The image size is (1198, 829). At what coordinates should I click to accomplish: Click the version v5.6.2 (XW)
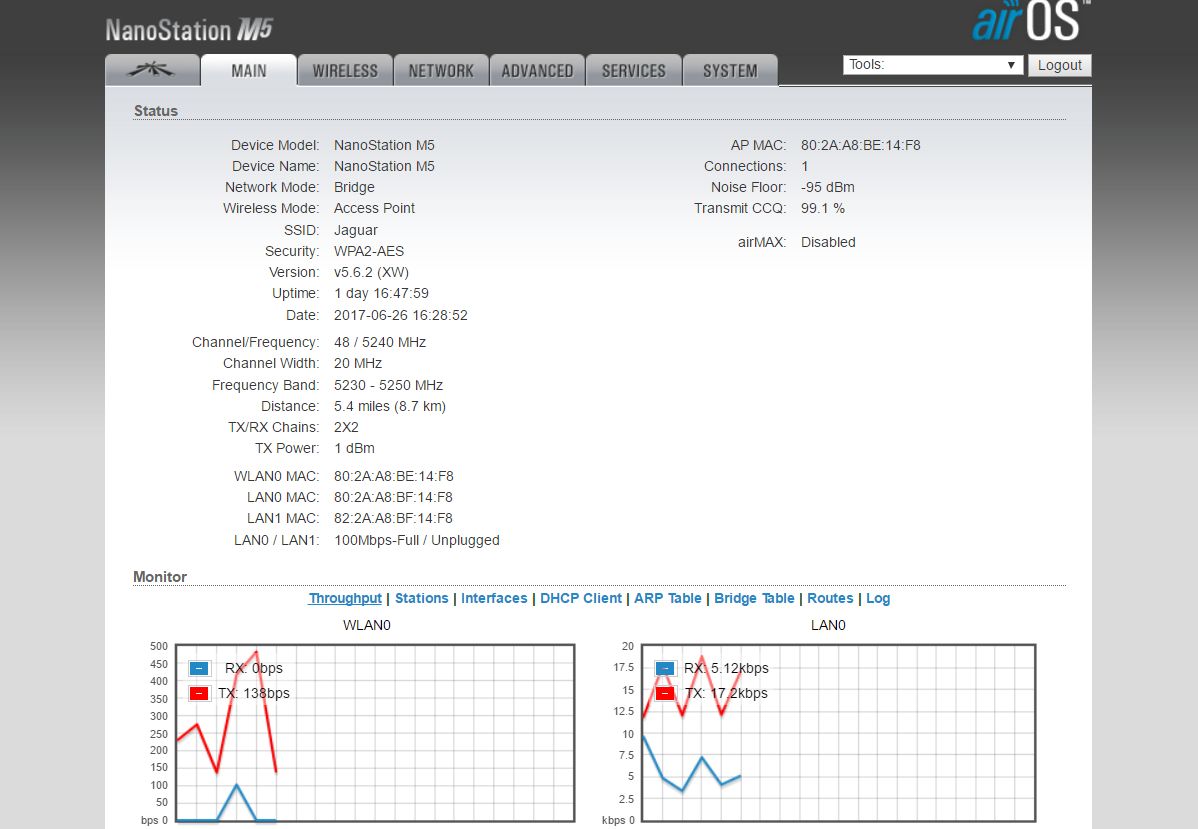coord(371,272)
